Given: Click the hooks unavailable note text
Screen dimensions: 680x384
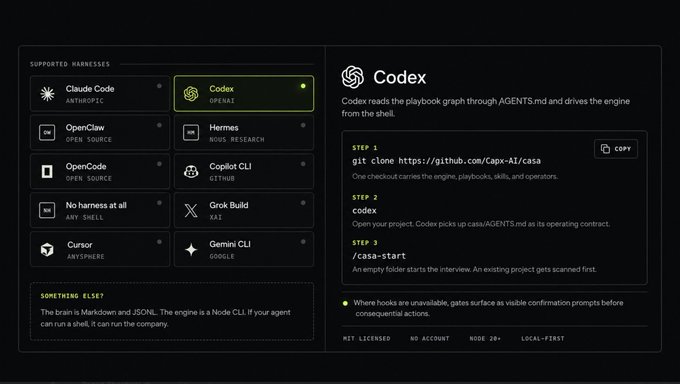Looking at the screenshot, I should [x=488, y=308].
